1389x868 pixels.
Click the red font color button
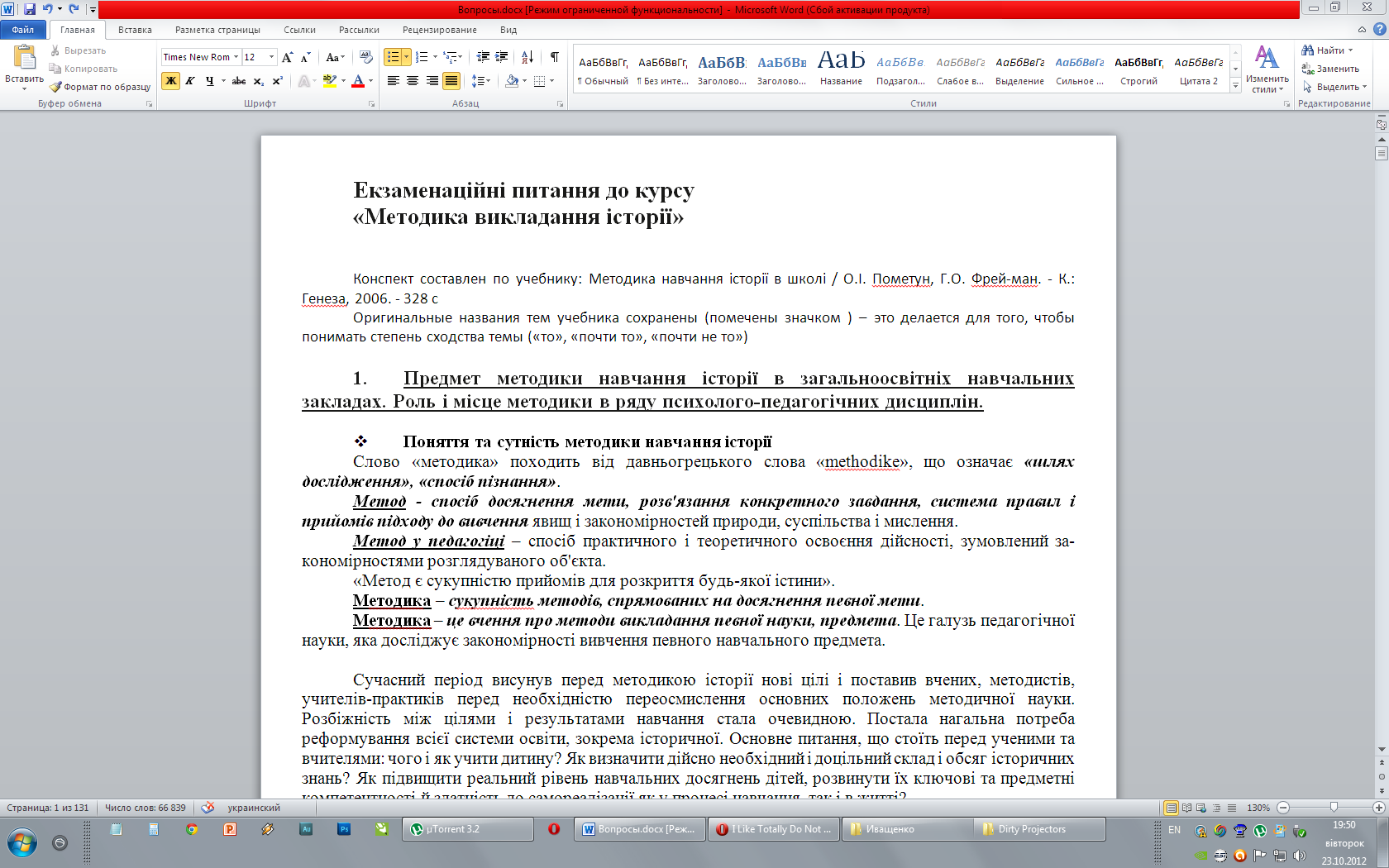[358, 80]
